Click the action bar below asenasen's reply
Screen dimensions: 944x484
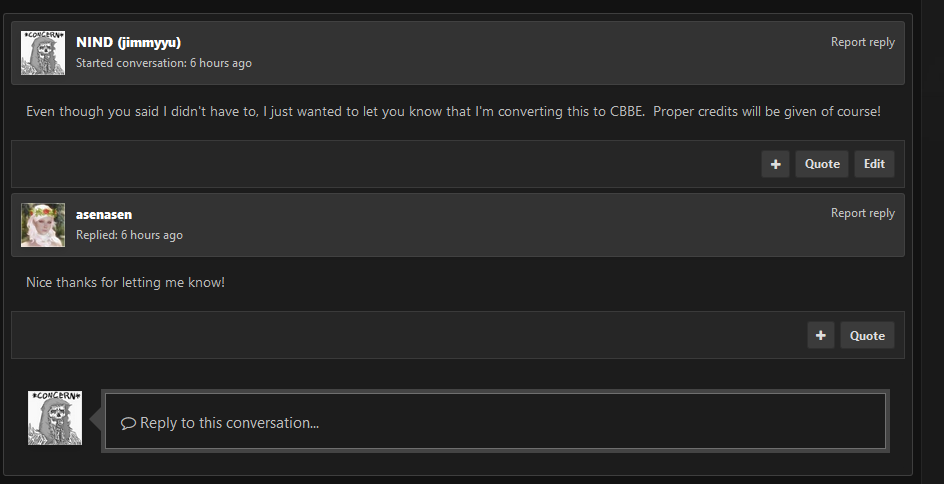point(458,335)
